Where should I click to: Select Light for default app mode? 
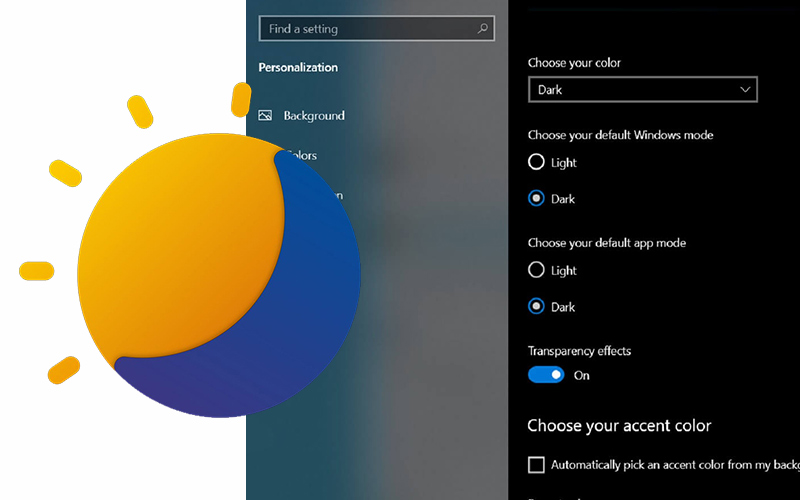536,270
